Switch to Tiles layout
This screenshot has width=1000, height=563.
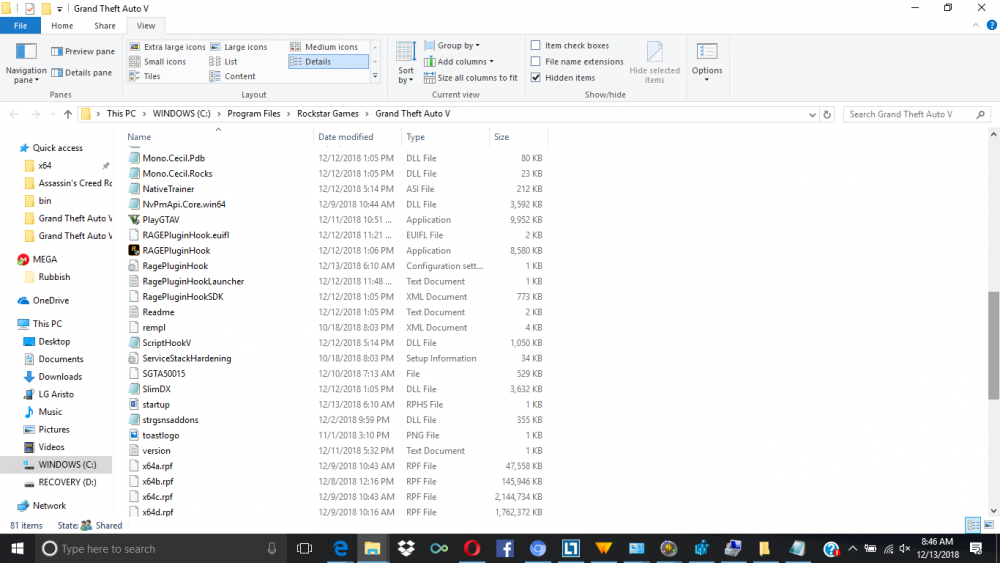point(145,76)
